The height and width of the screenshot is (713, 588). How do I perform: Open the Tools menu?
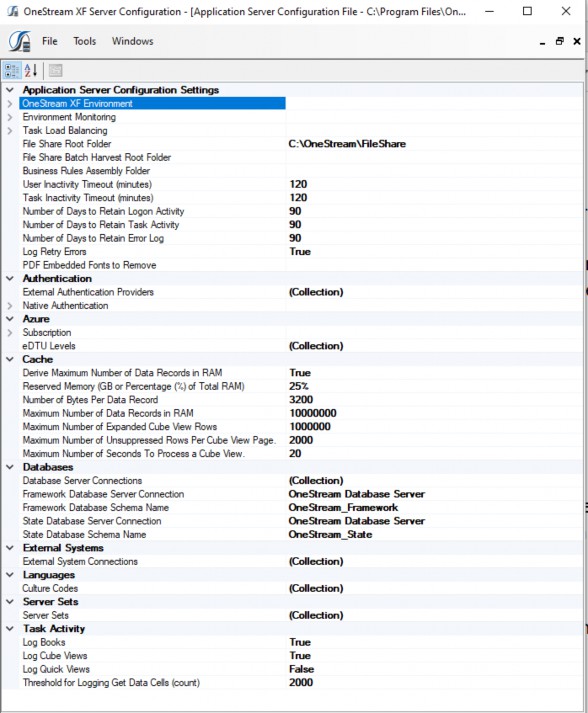tap(85, 41)
